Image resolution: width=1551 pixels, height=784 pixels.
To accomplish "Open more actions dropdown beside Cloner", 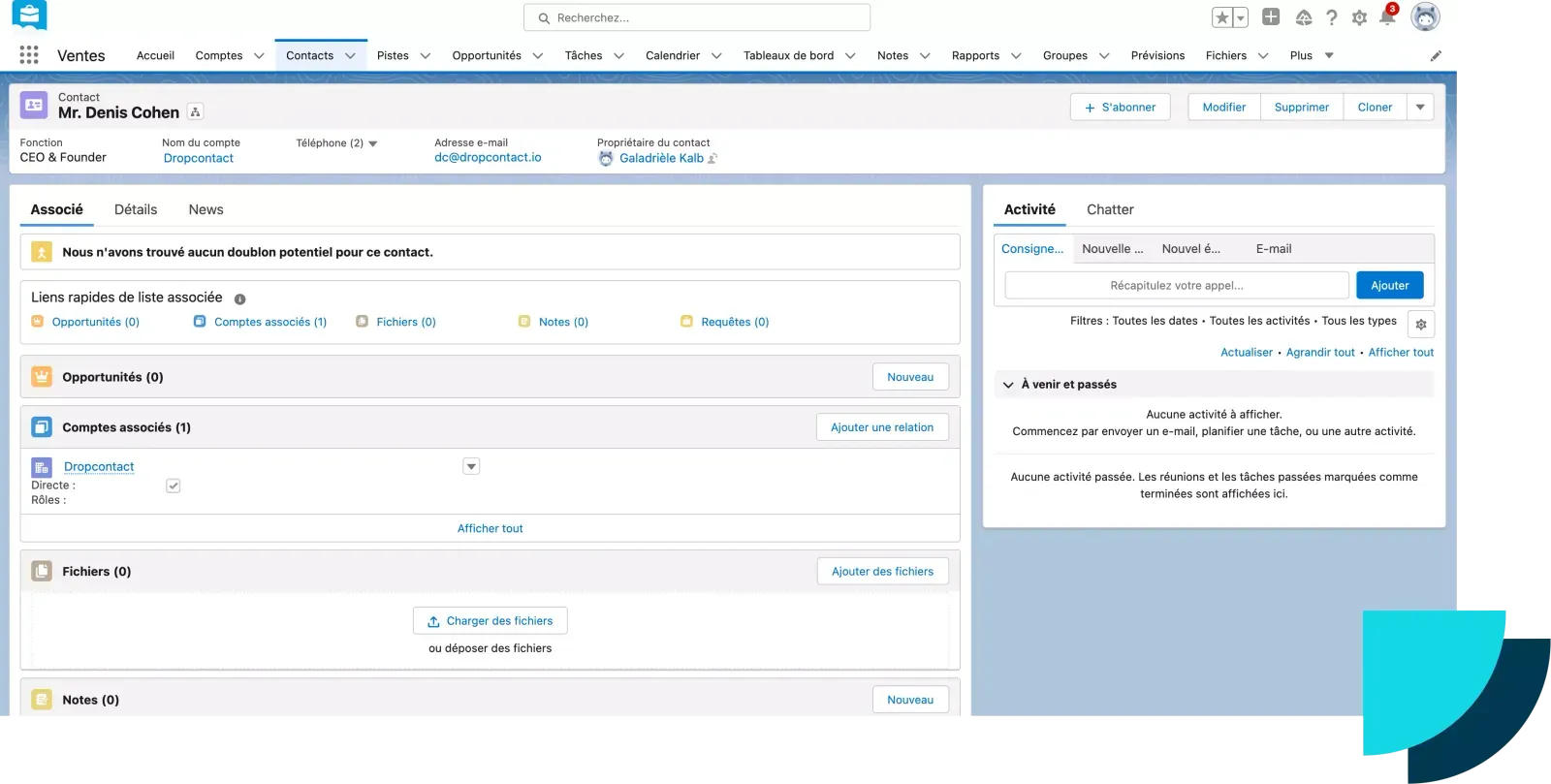I will (x=1420, y=108).
